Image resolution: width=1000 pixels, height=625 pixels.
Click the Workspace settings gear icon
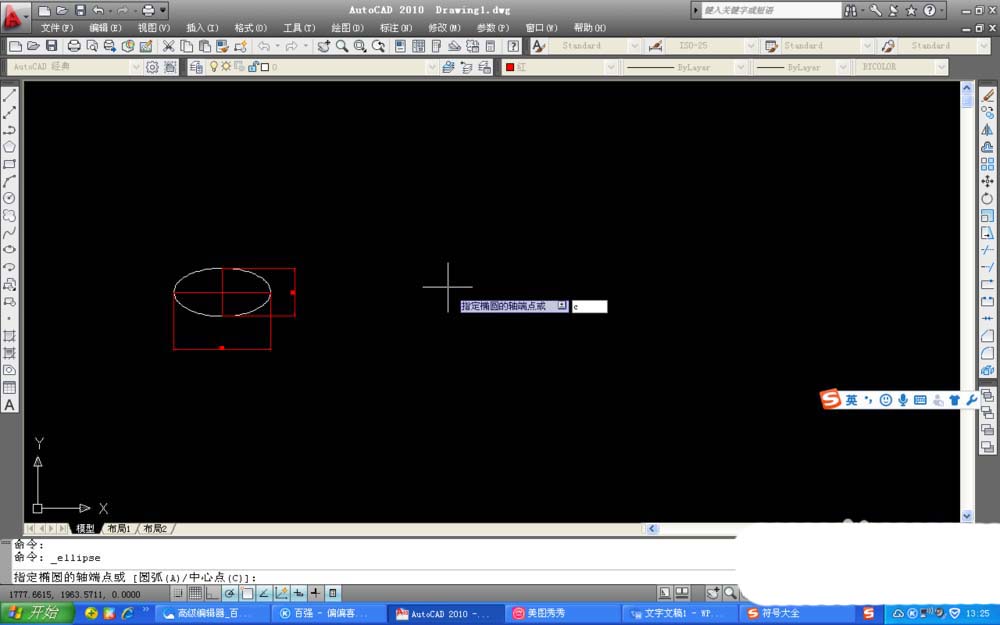point(152,66)
